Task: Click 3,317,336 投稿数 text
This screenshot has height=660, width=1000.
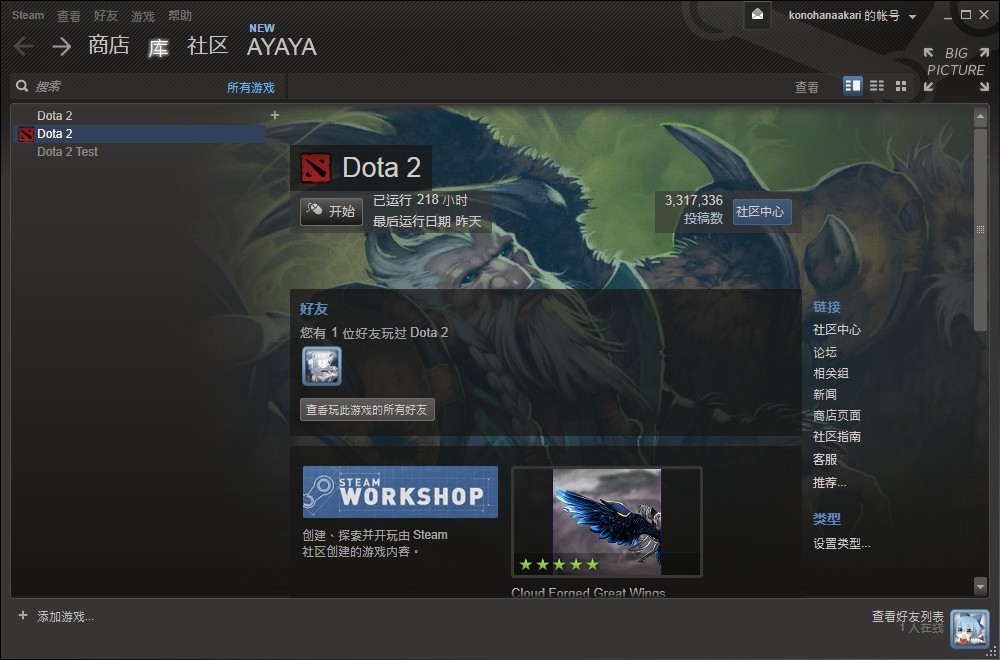Action: tap(694, 209)
